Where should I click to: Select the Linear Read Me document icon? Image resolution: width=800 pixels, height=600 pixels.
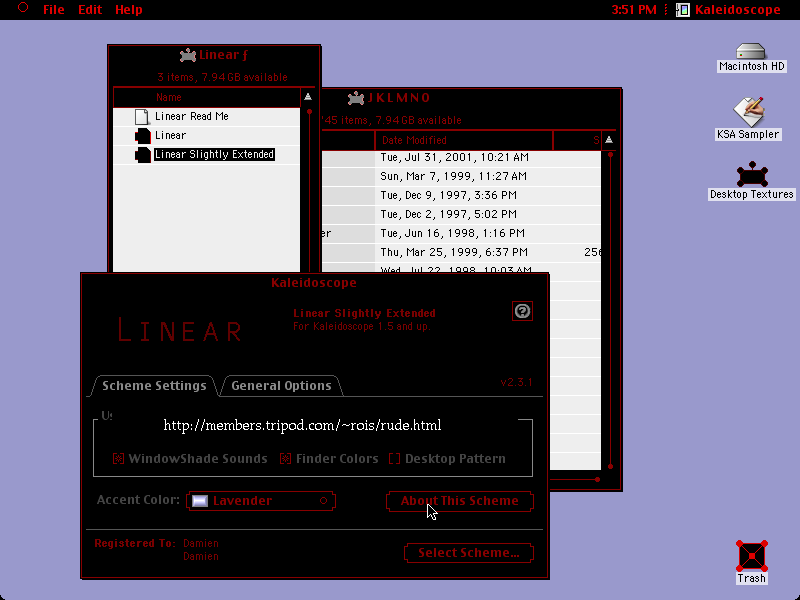click(x=142, y=117)
